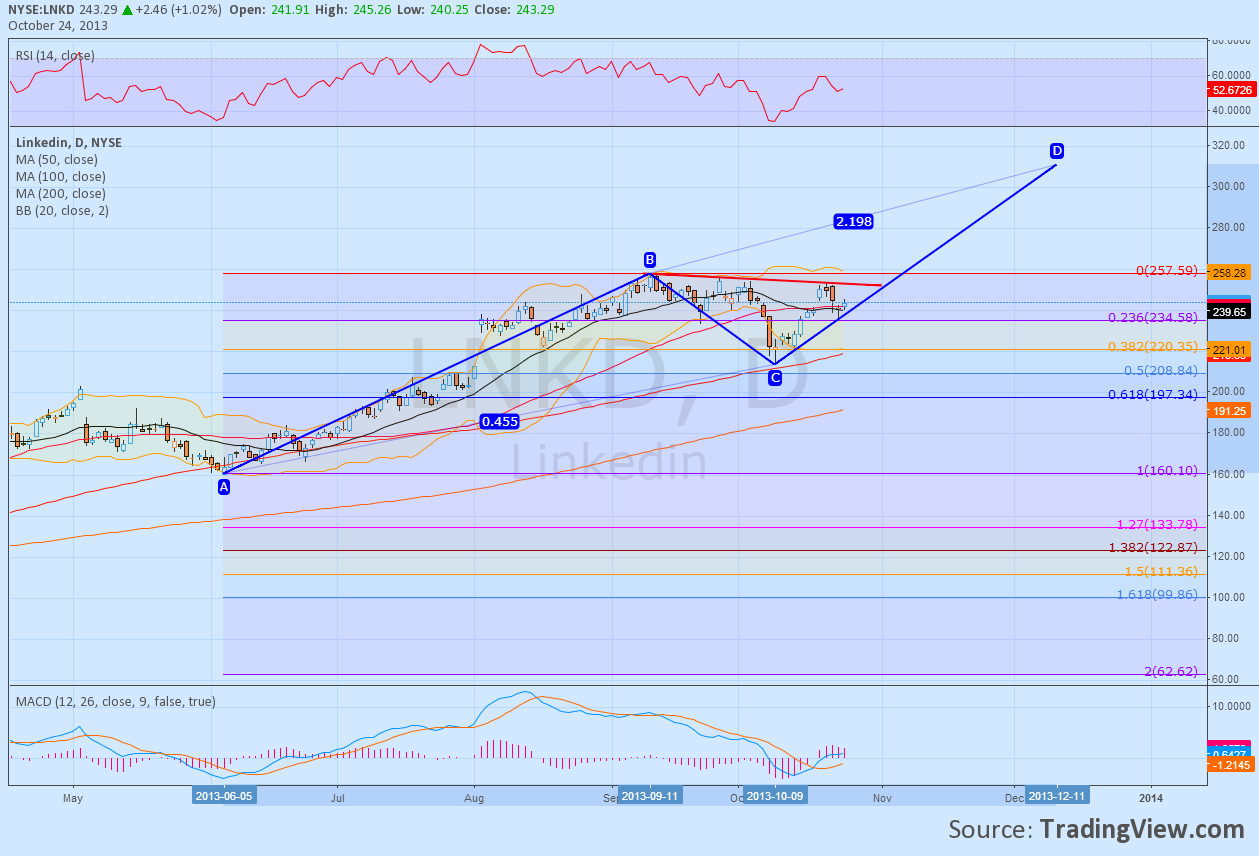
Task: Click the 300.00 price axis label
Action: [1227, 186]
